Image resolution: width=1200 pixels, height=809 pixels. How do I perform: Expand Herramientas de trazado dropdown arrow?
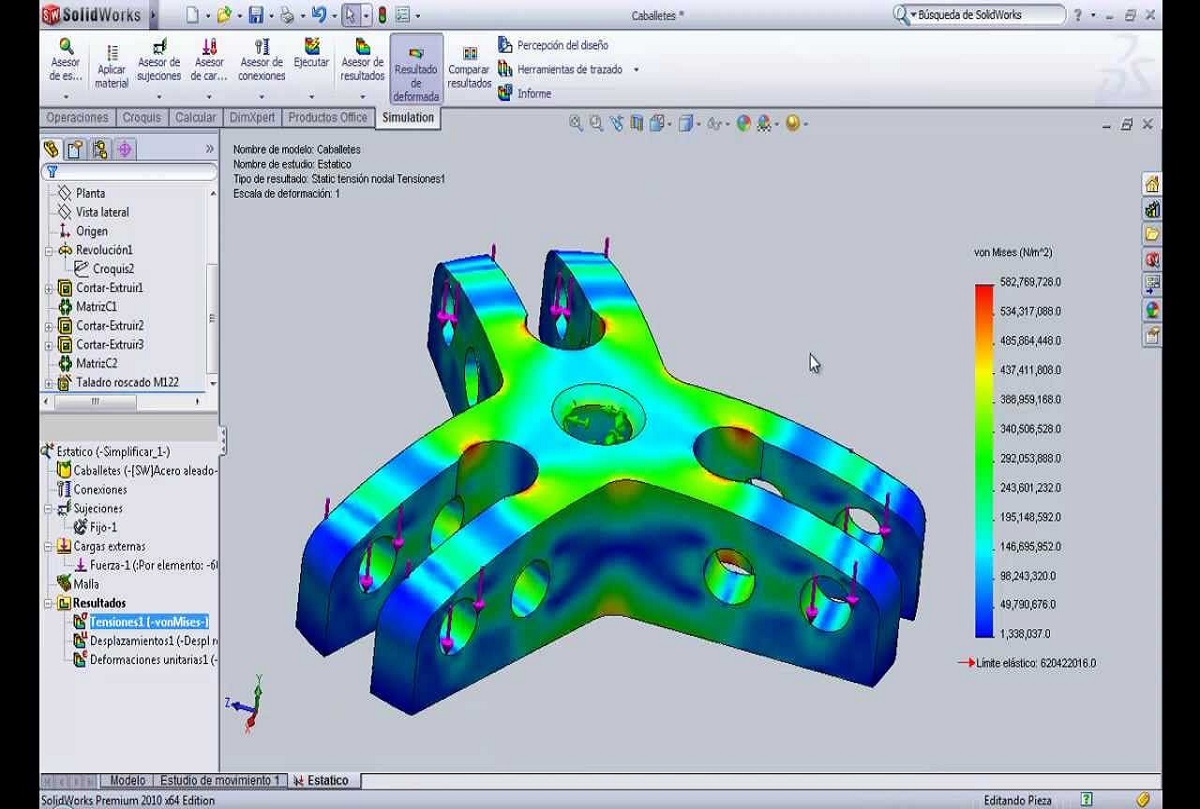(637, 70)
